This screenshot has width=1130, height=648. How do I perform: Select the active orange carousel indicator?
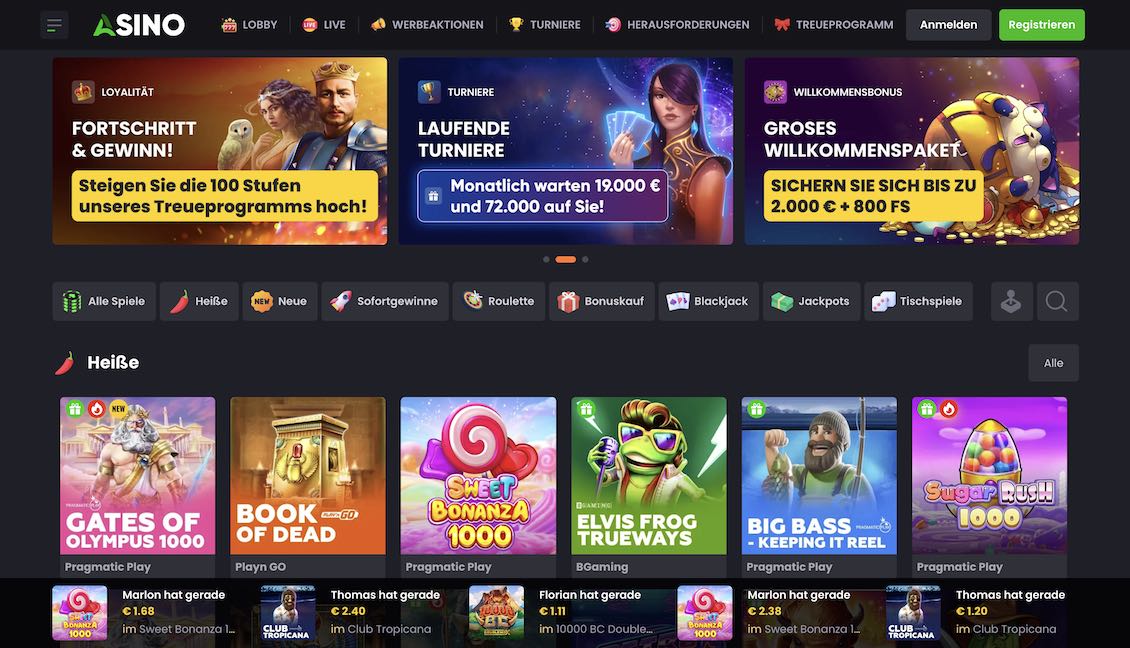pos(566,259)
